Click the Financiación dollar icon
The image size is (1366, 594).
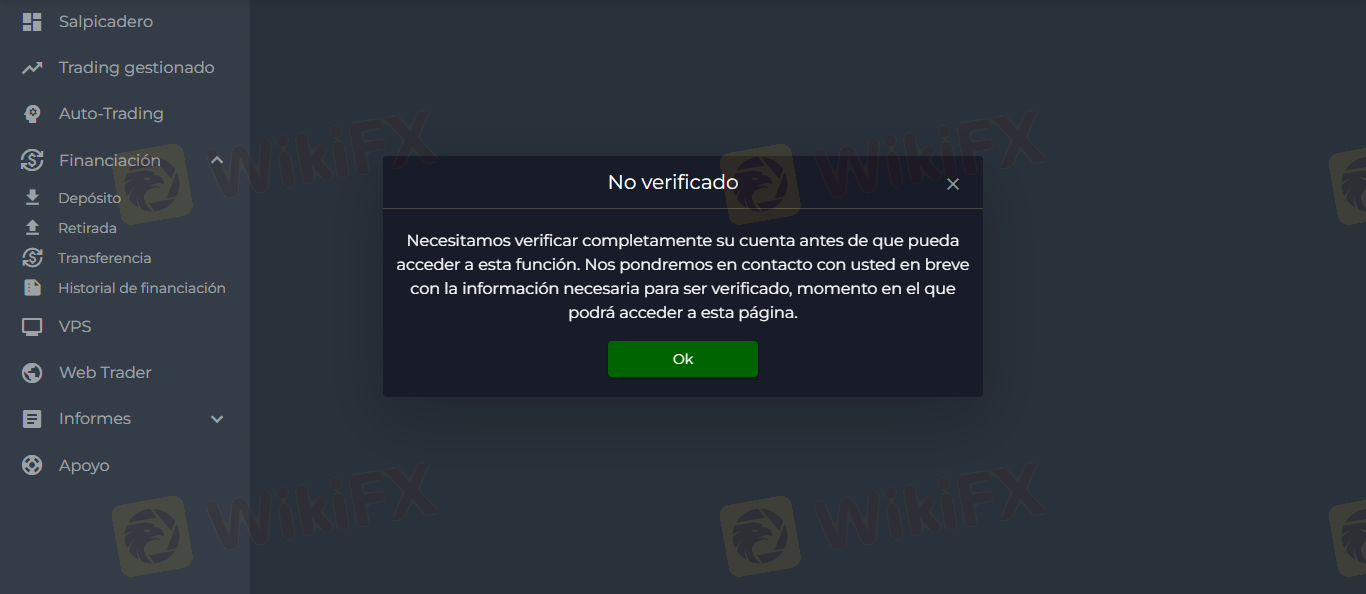pos(32,160)
